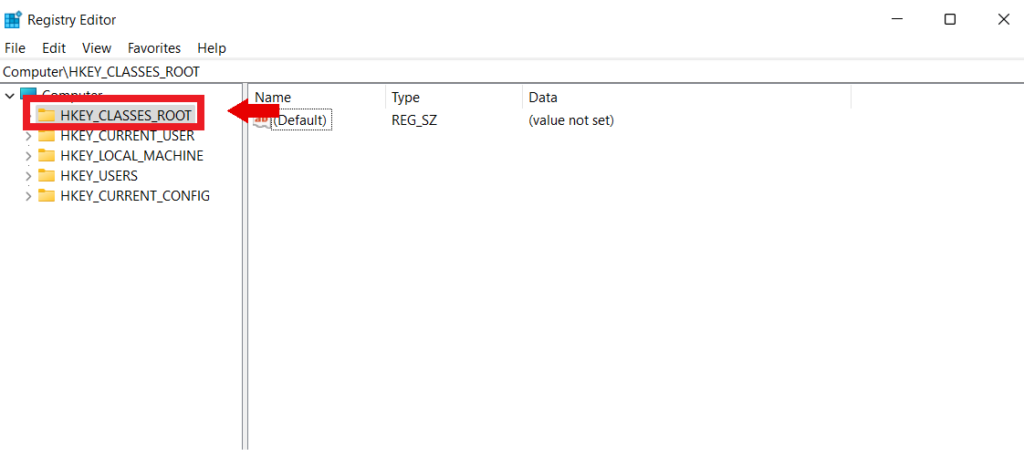Click the HKEY_USERS folder icon
Image resolution: width=1024 pixels, height=456 pixels.
pos(46,176)
